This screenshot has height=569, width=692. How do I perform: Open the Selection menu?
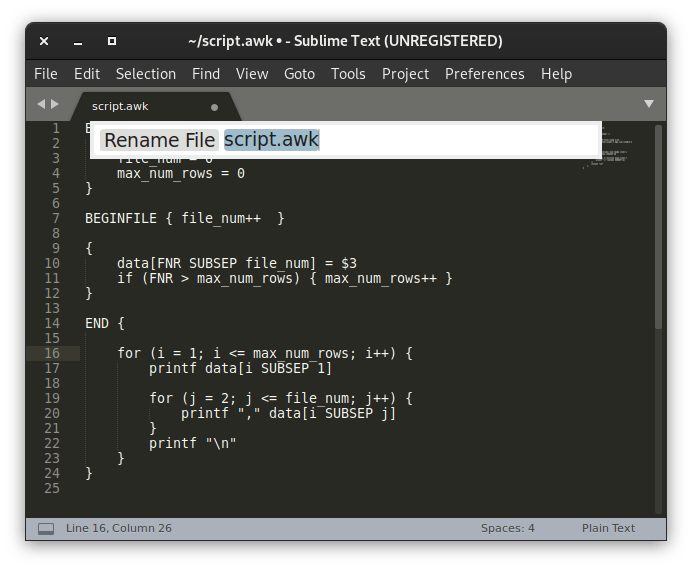coord(146,74)
